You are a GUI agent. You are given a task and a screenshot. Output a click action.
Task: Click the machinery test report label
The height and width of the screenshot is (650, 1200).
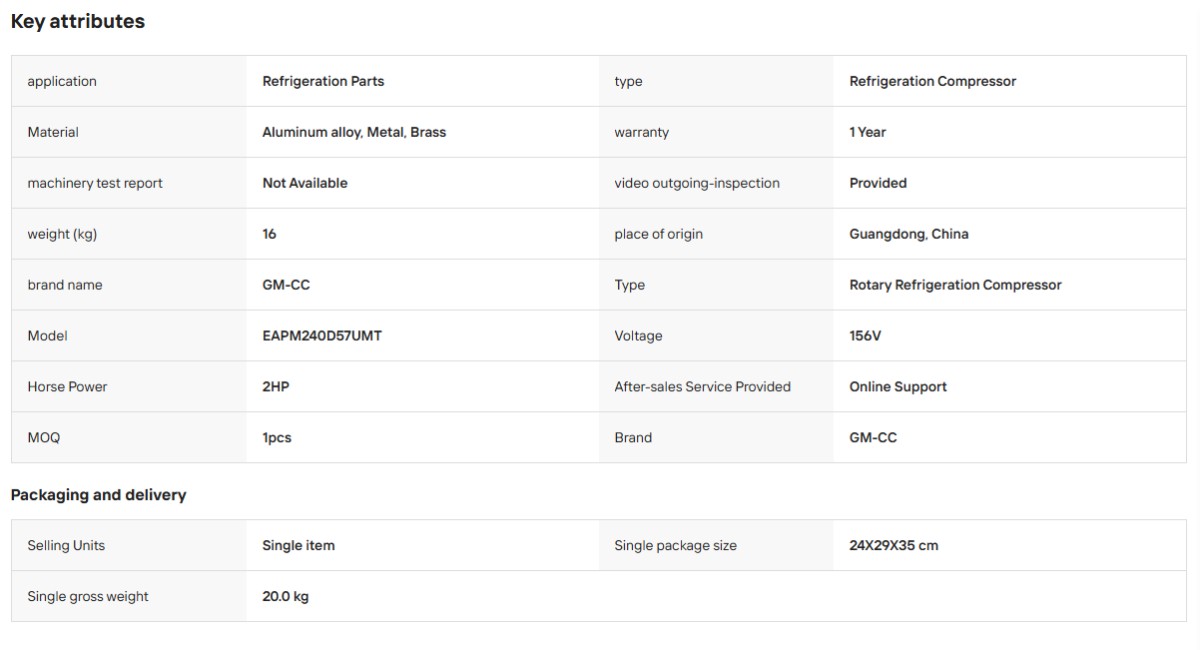[95, 183]
